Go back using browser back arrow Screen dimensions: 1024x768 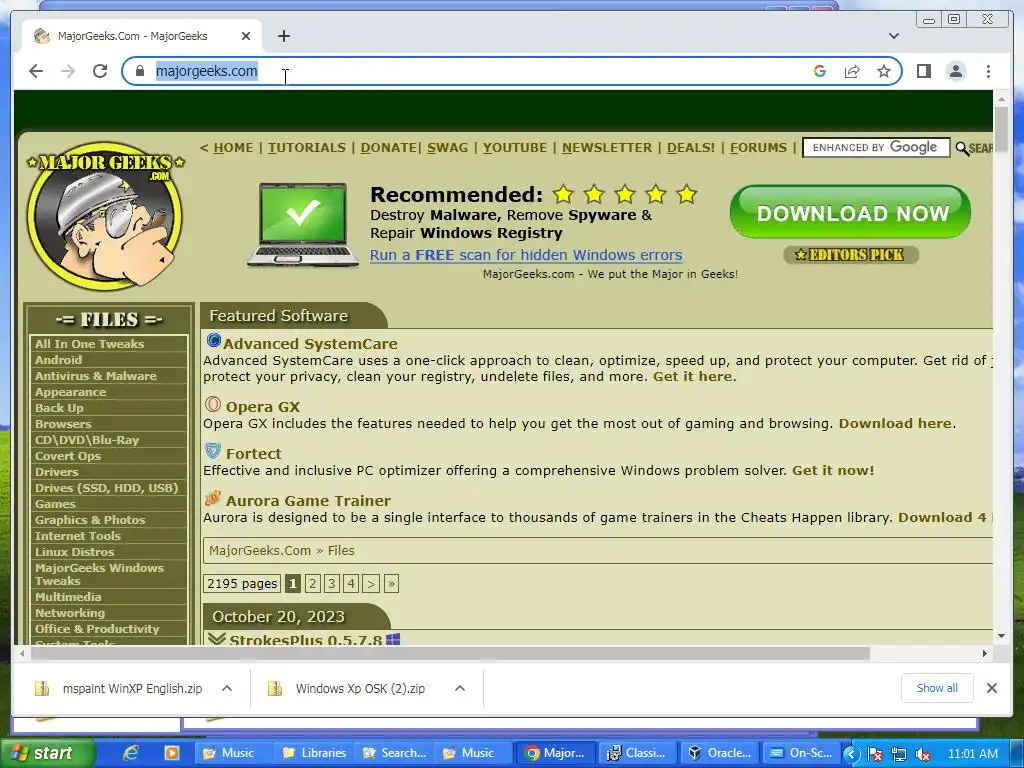click(36, 71)
